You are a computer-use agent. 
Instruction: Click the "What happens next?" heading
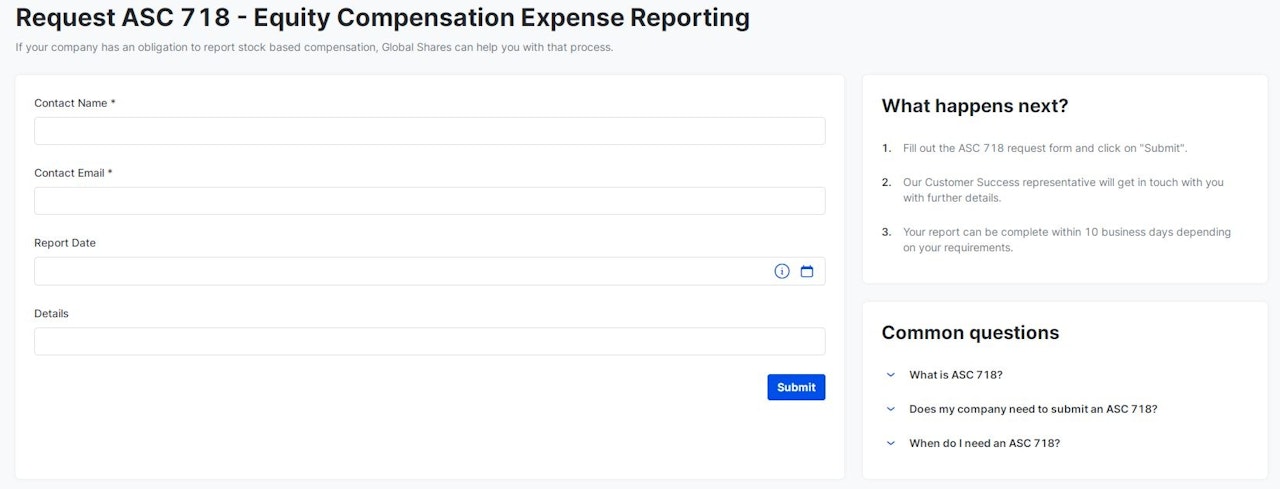[975, 106]
